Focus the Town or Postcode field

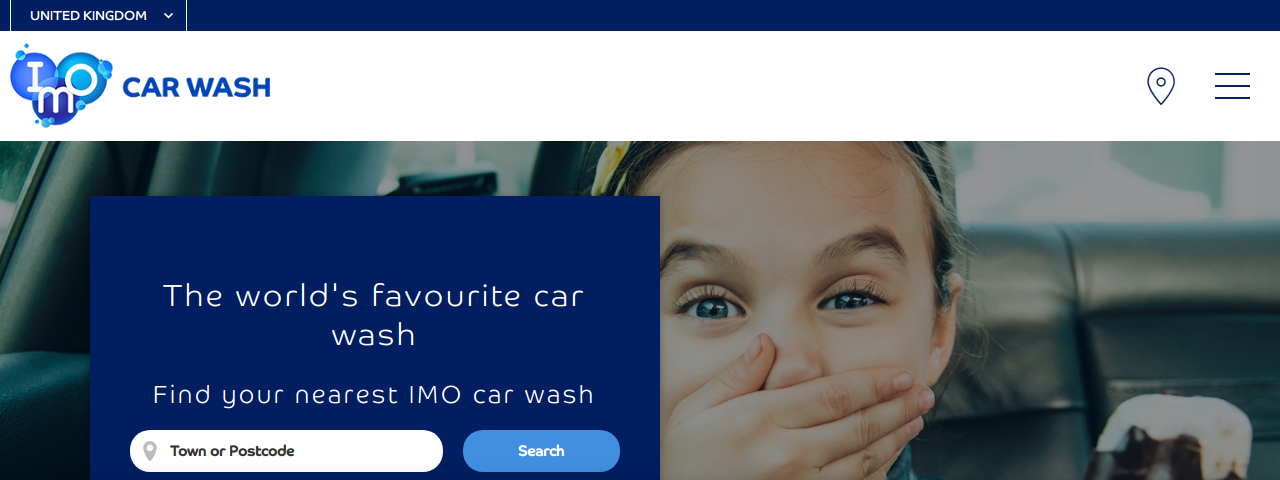pos(286,451)
